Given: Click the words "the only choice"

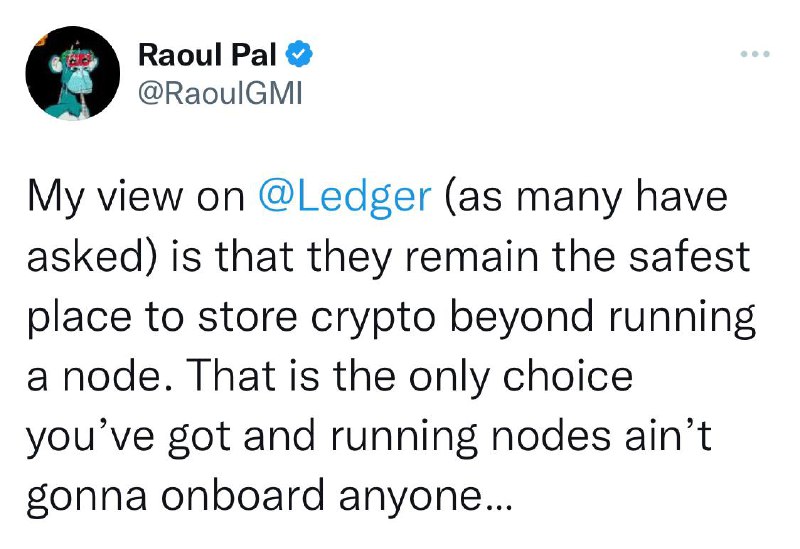Looking at the screenshot, I should (483, 377).
